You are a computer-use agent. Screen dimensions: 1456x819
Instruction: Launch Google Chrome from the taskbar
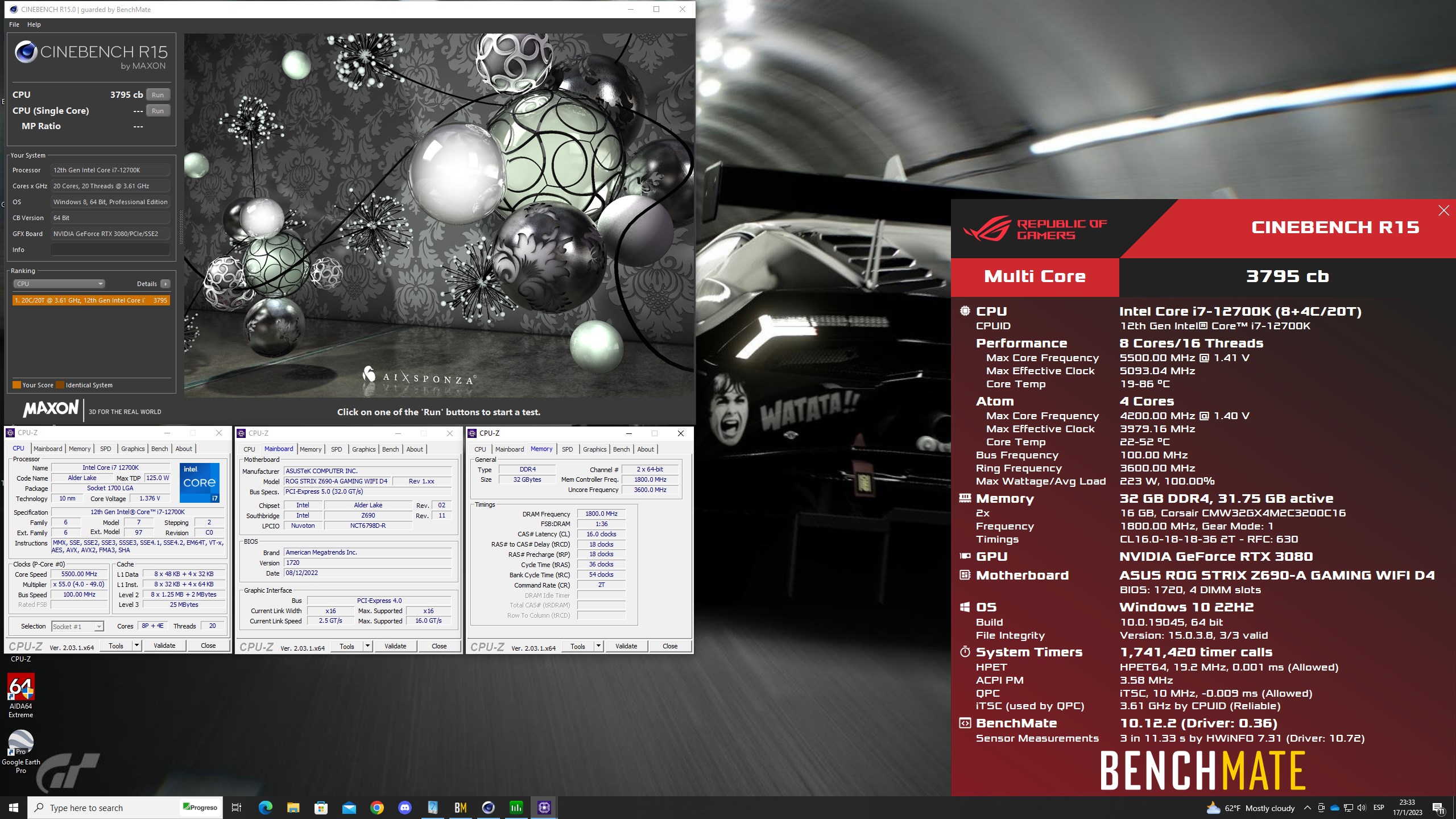(377, 808)
